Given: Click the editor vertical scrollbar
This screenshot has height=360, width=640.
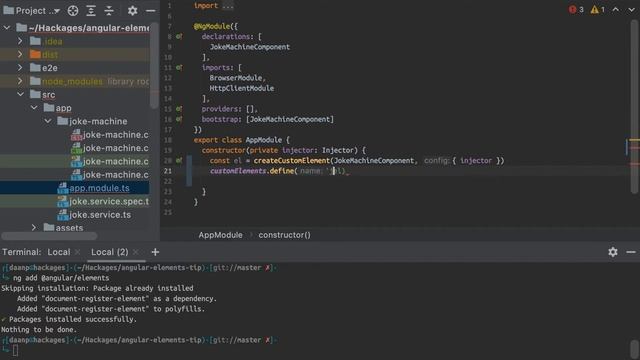Looking at the screenshot, I should tap(634, 106).
